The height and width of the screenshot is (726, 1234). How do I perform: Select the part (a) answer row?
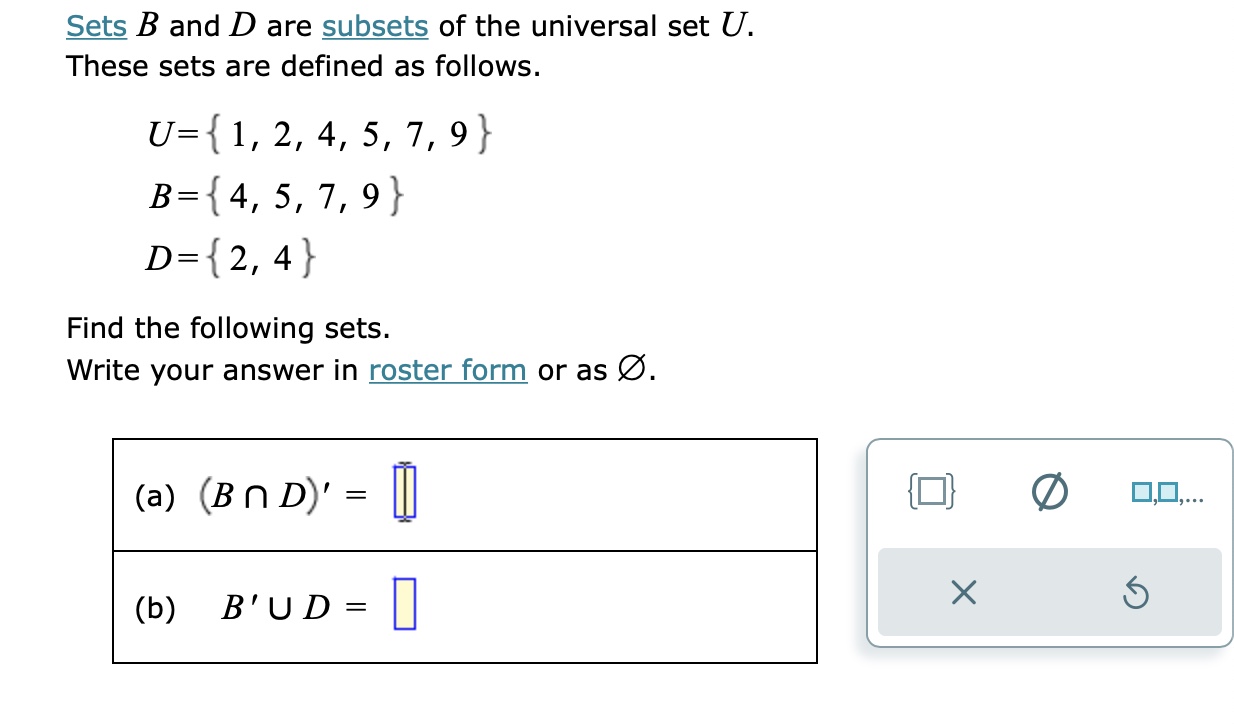coord(465,494)
